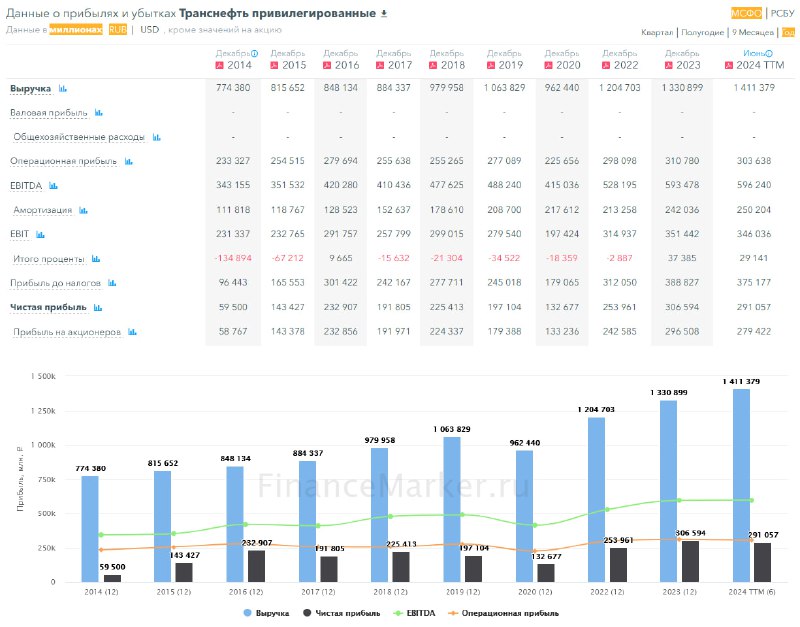This screenshot has height=627, width=800.
Task: Open the Итого проценты metric link
Action: 49,259
